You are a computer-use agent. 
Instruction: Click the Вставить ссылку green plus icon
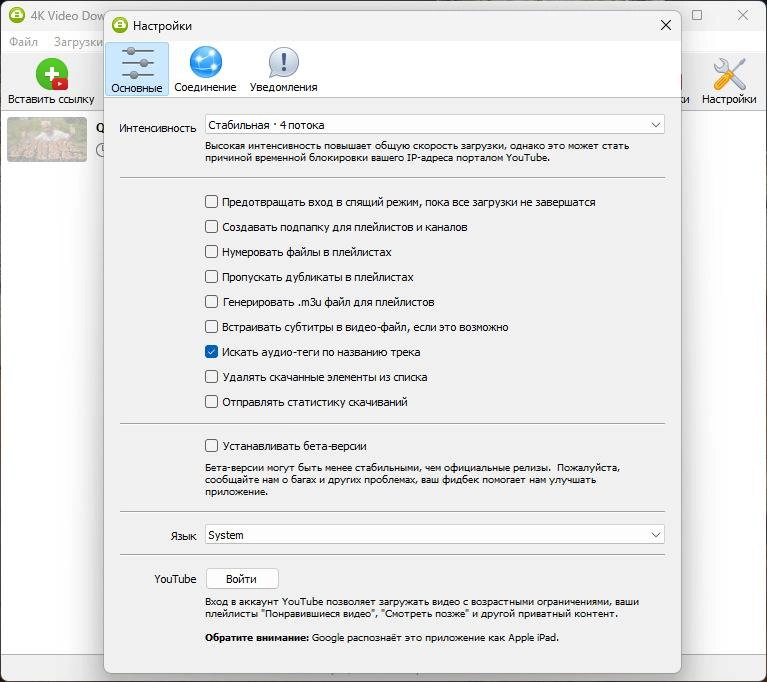(51, 74)
